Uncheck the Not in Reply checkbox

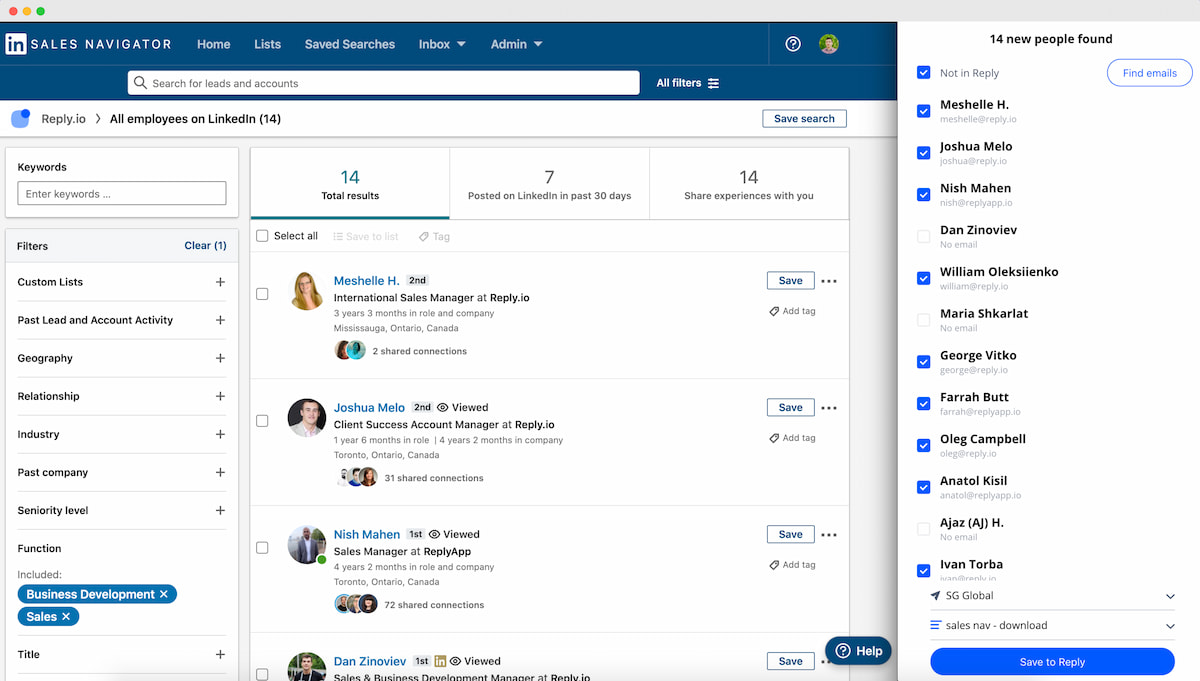tap(924, 73)
